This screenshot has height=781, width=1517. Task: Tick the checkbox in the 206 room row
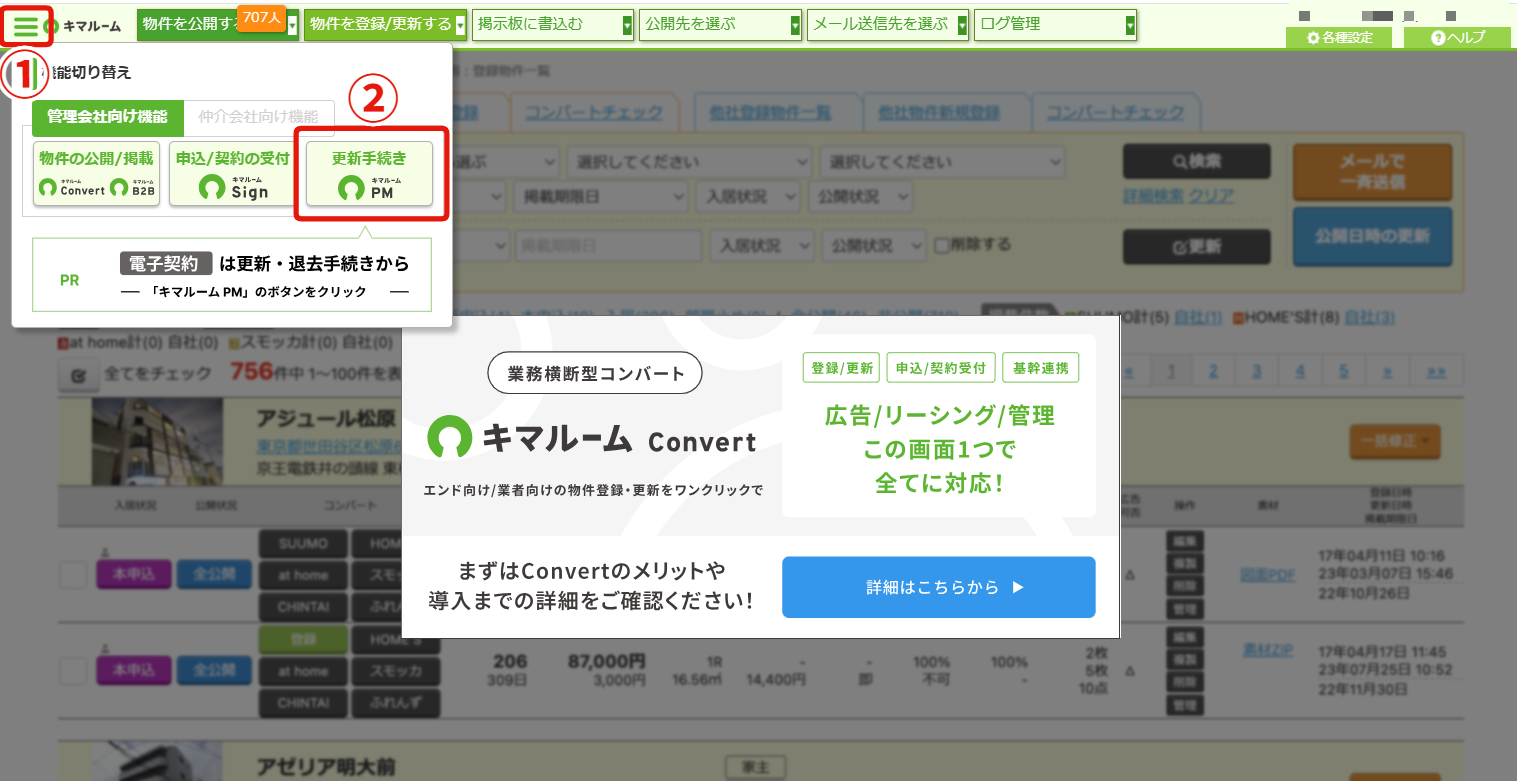(x=73, y=671)
